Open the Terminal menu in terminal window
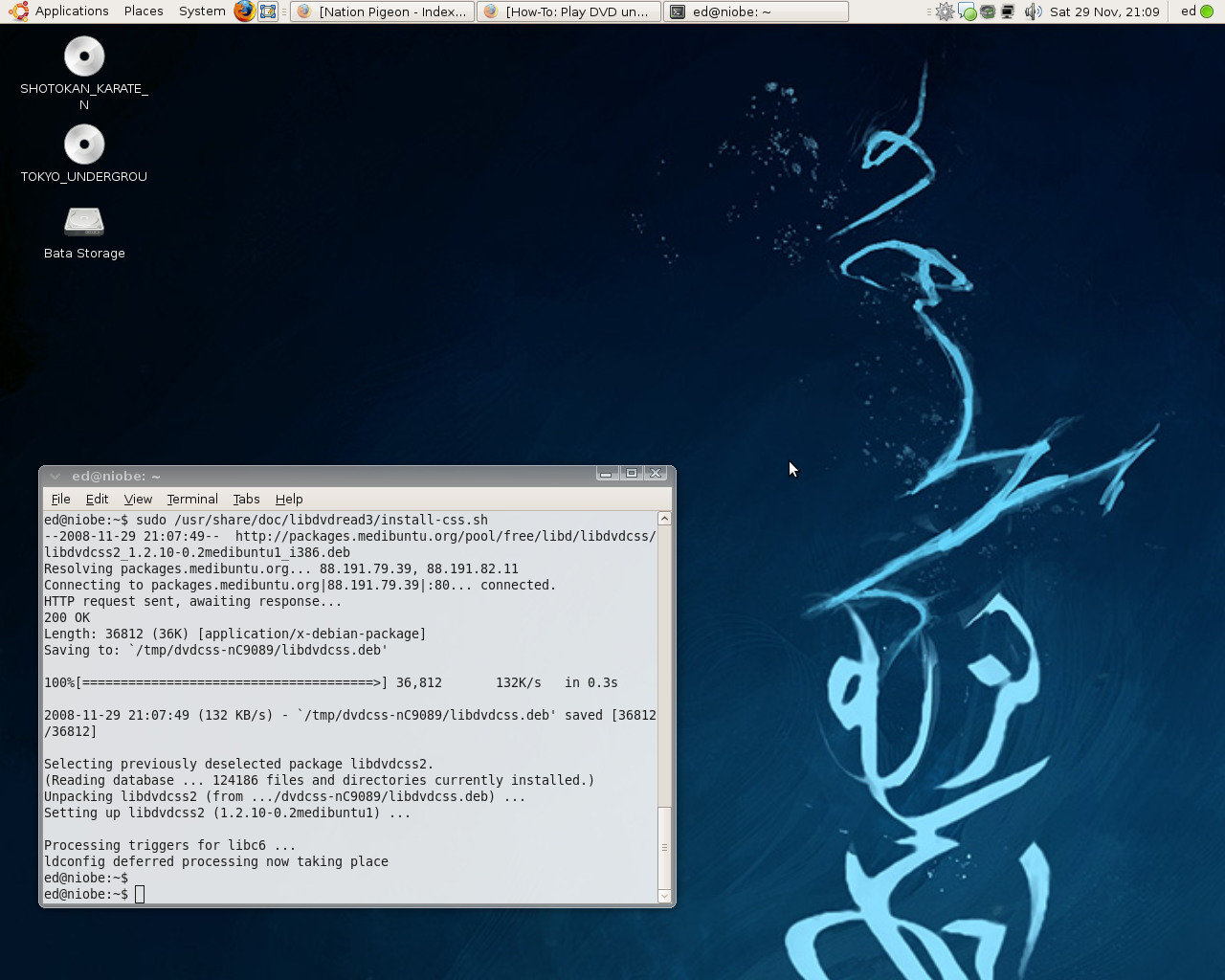Screen dimensions: 1225x980 click(x=192, y=499)
